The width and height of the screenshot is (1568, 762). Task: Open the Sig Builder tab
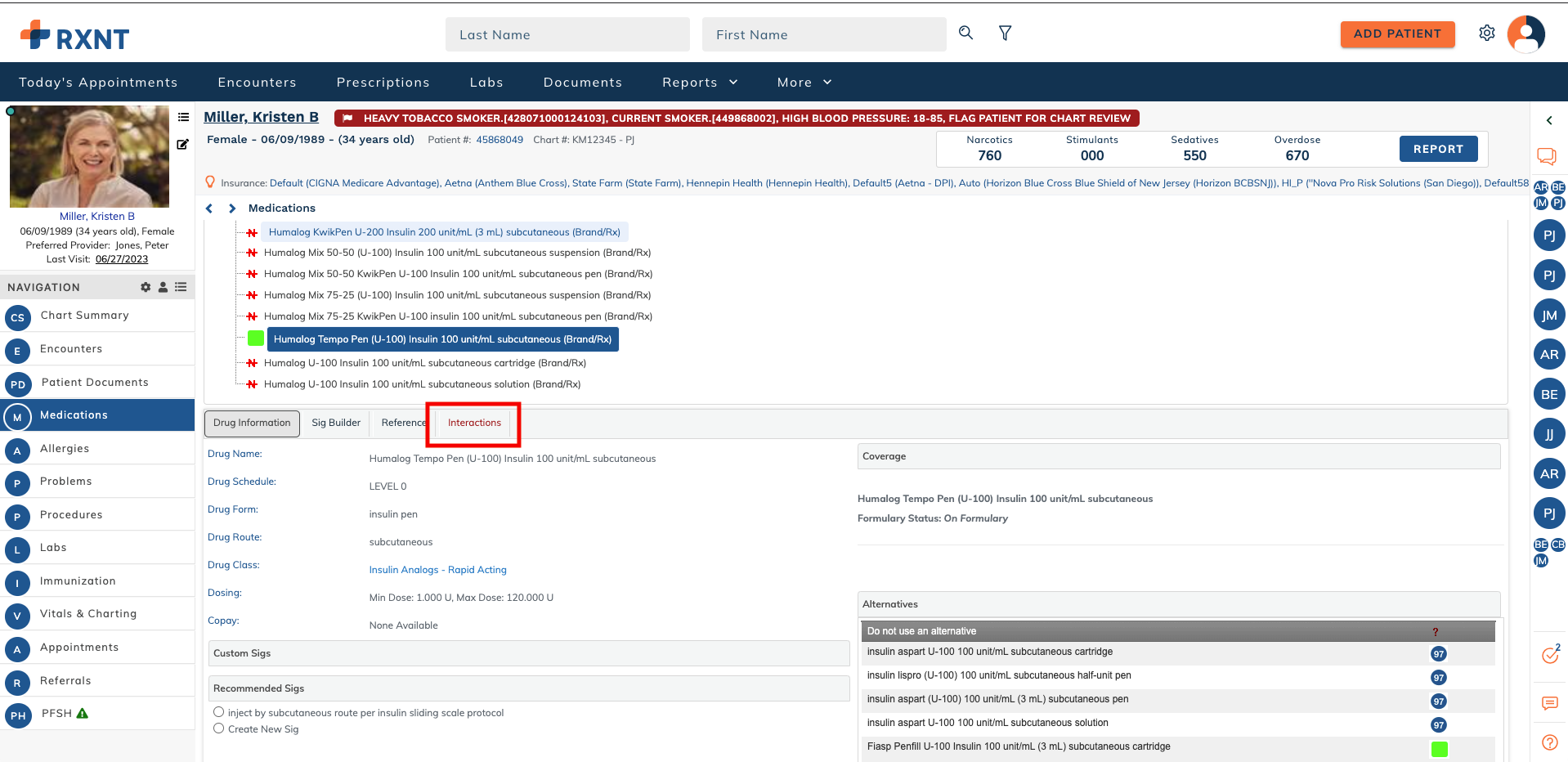pyautogui.click(x=335, y=423)
